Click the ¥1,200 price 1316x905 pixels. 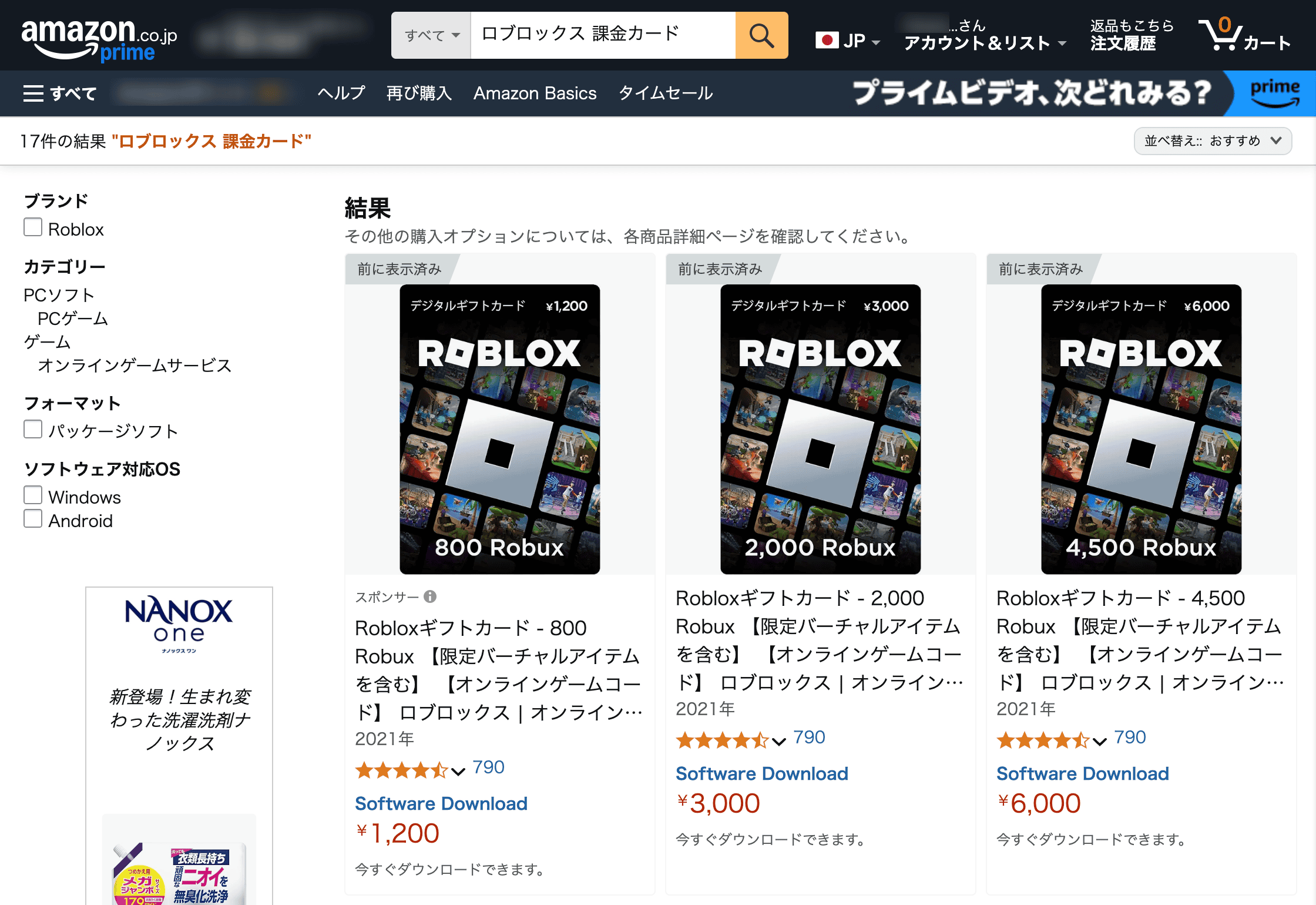(398, 833)
